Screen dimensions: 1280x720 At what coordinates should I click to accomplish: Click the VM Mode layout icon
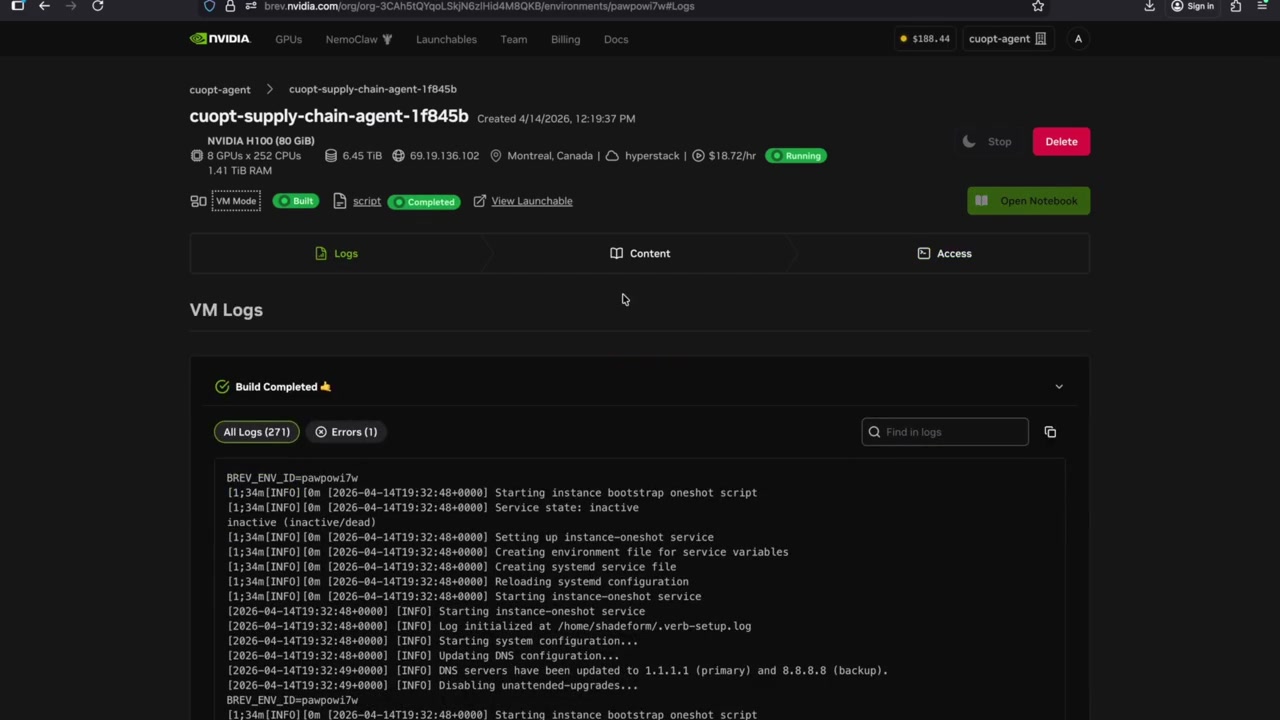coord(198,201)
